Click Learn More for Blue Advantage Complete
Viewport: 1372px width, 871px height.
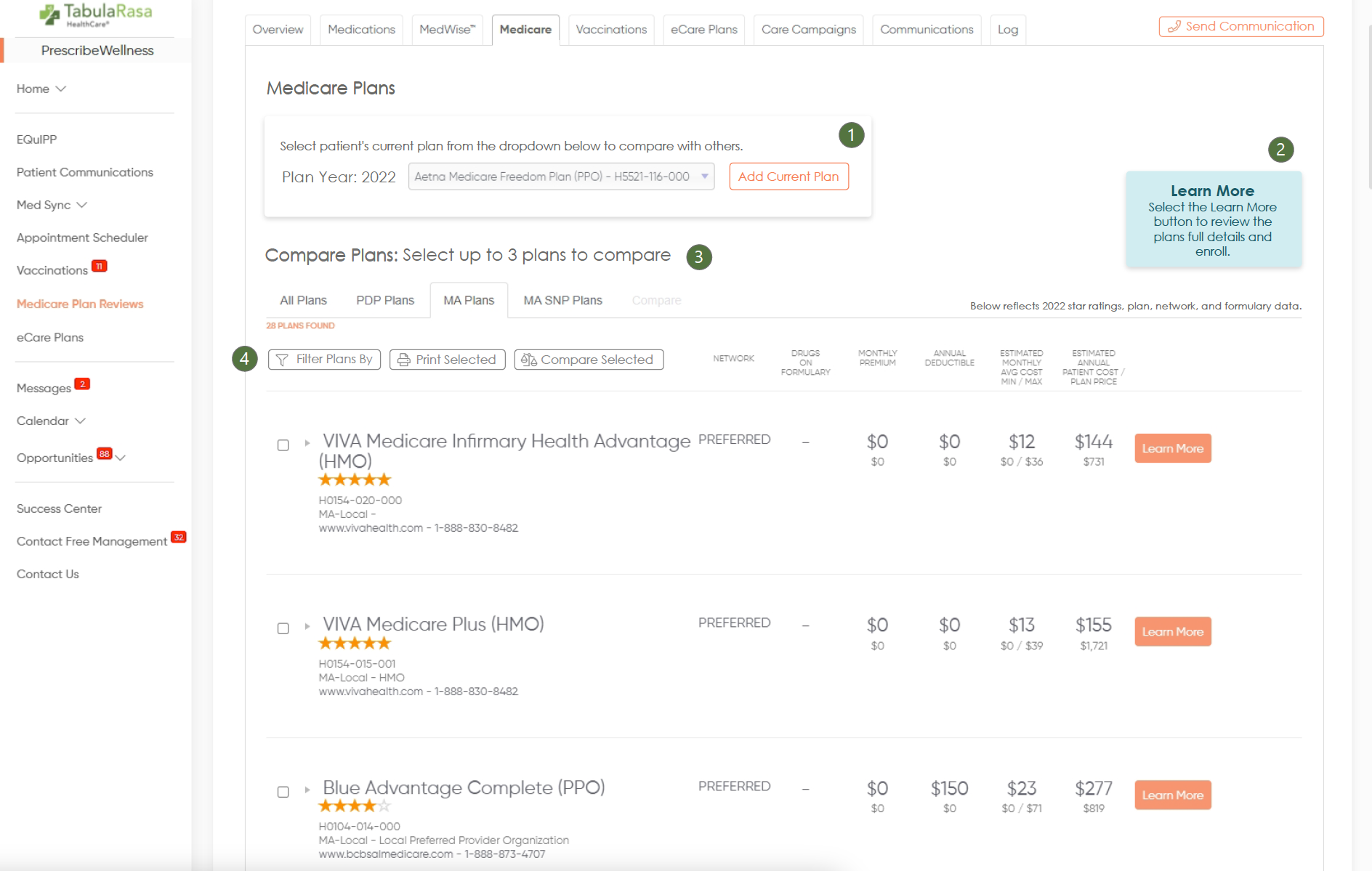[1172, 795]
